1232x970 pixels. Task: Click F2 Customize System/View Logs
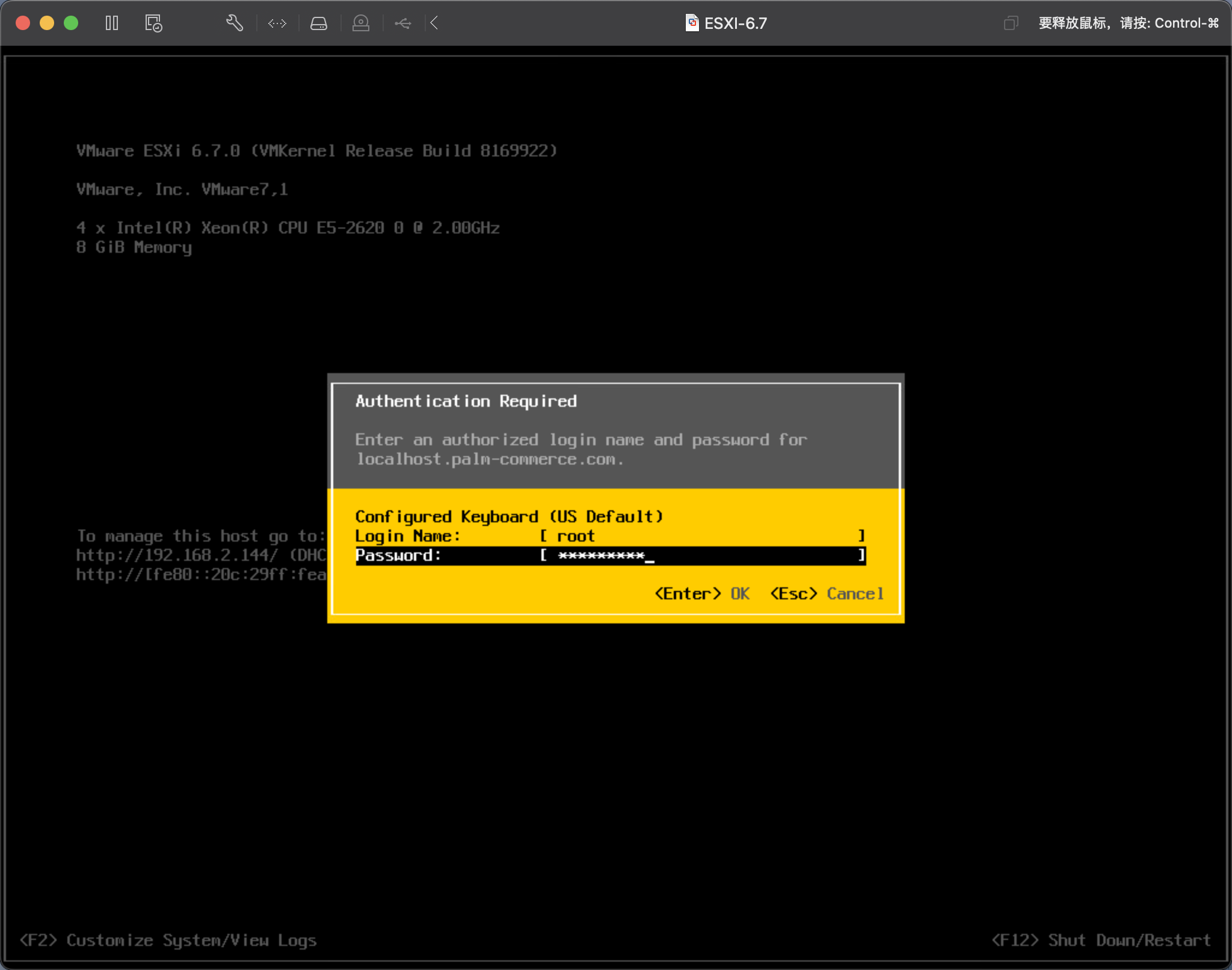coord(168,941)
